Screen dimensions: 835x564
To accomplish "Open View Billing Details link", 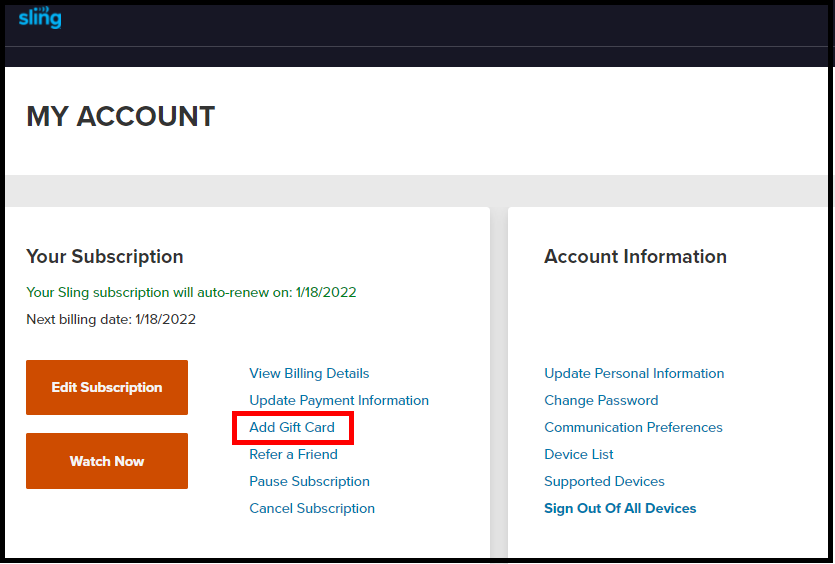I will pyautogui.click(x=309, y=373).
